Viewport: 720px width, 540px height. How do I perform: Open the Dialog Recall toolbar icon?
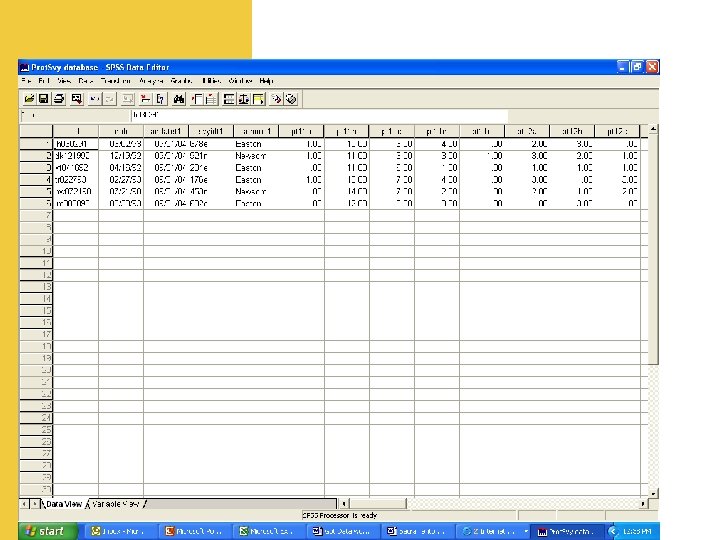pos(76,99)
